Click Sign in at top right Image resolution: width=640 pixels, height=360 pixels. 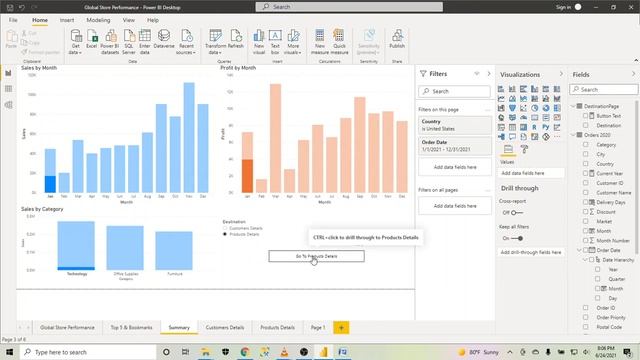pos(563,7)
